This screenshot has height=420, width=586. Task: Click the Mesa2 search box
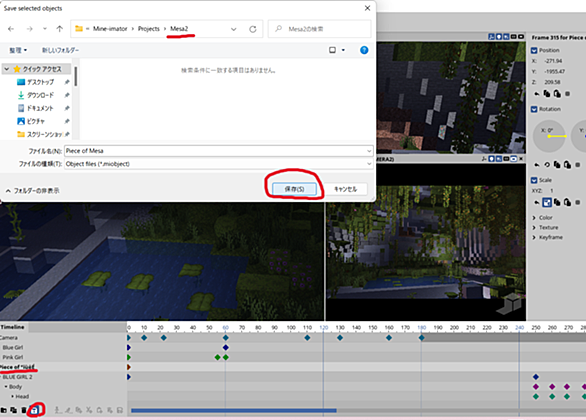point(320,29)
